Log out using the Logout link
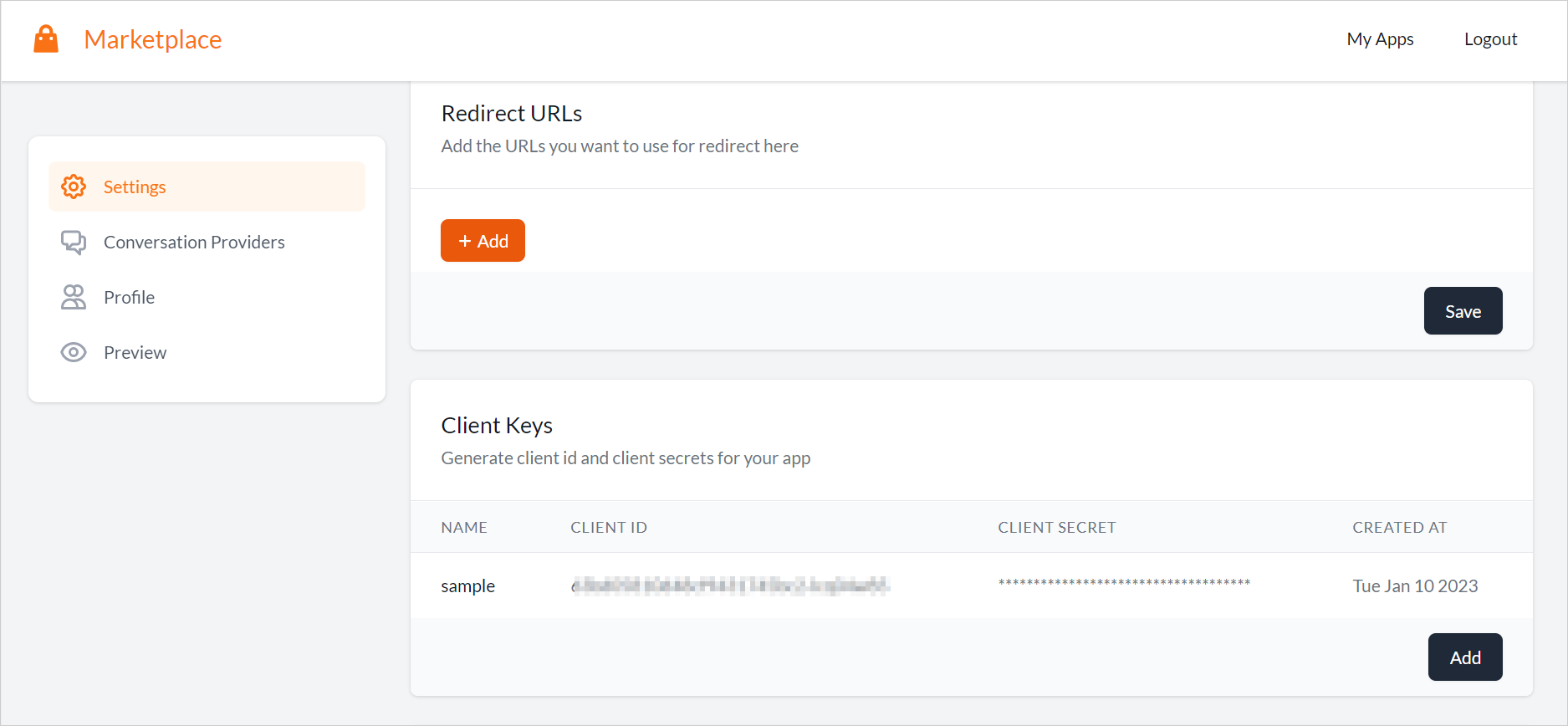Viewport: 1568px width, 726px height. coord(1490,39)
